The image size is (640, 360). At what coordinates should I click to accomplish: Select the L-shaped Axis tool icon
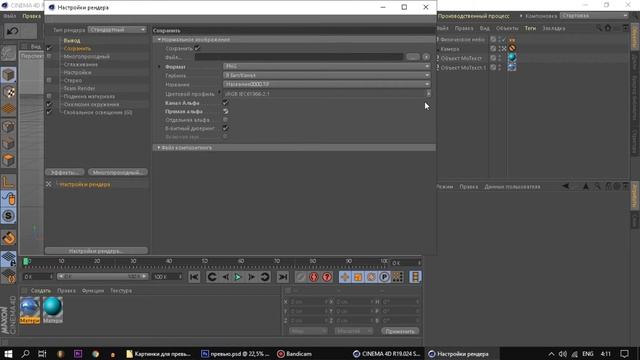(x=9, y=182)
